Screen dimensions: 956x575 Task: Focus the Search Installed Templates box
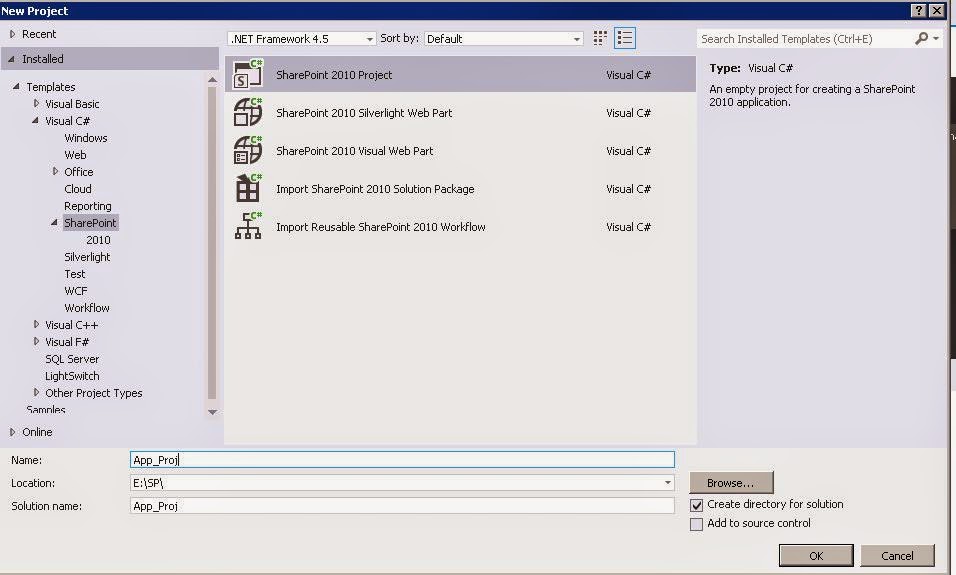(x=805, y=39)
